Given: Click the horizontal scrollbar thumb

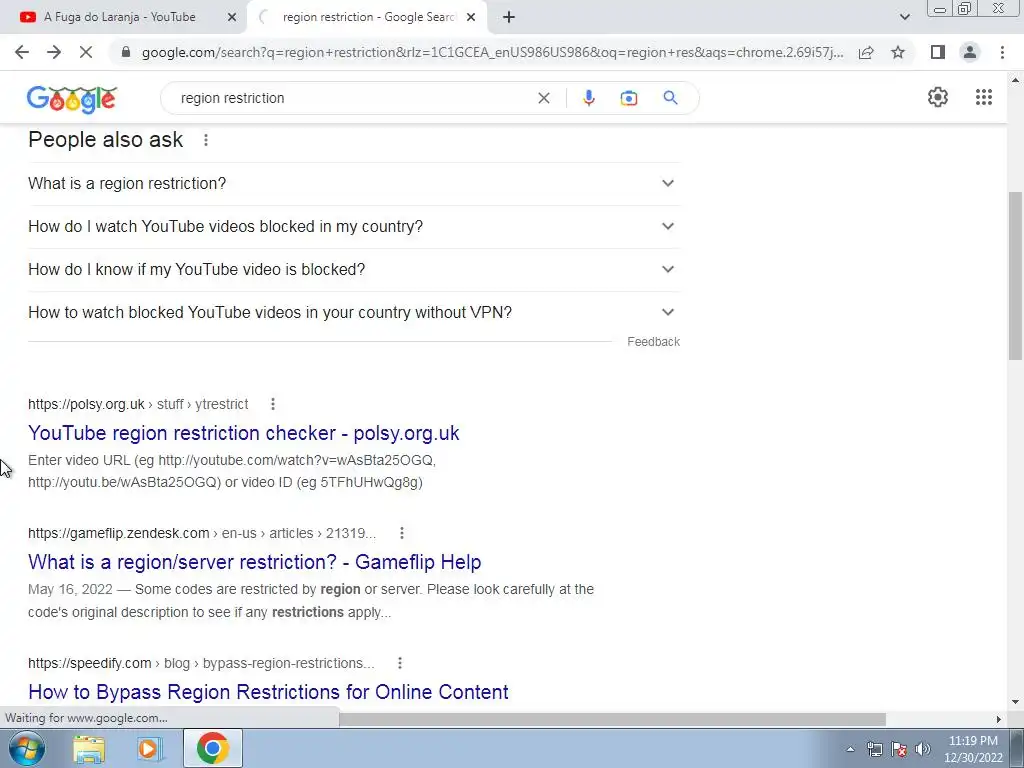Looking at the screenshot, I should tap(612, 719).
